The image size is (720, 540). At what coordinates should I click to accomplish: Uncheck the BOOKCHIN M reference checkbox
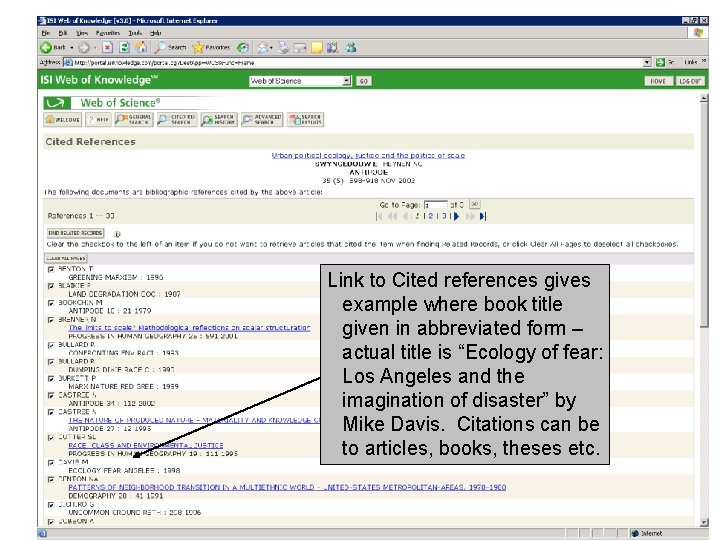point(51,303)
